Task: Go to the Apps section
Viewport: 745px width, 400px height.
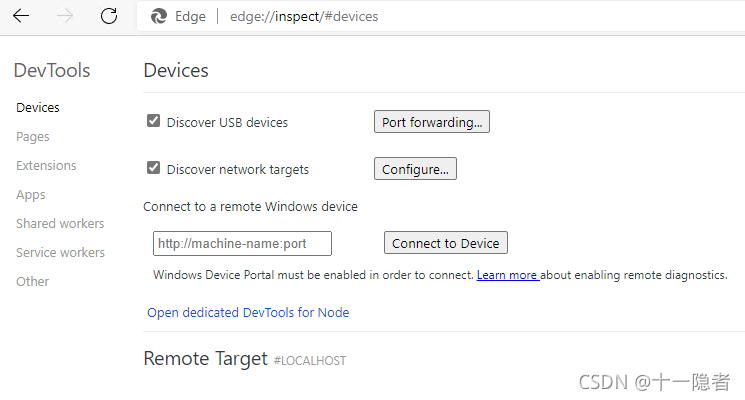Action: 31,194
